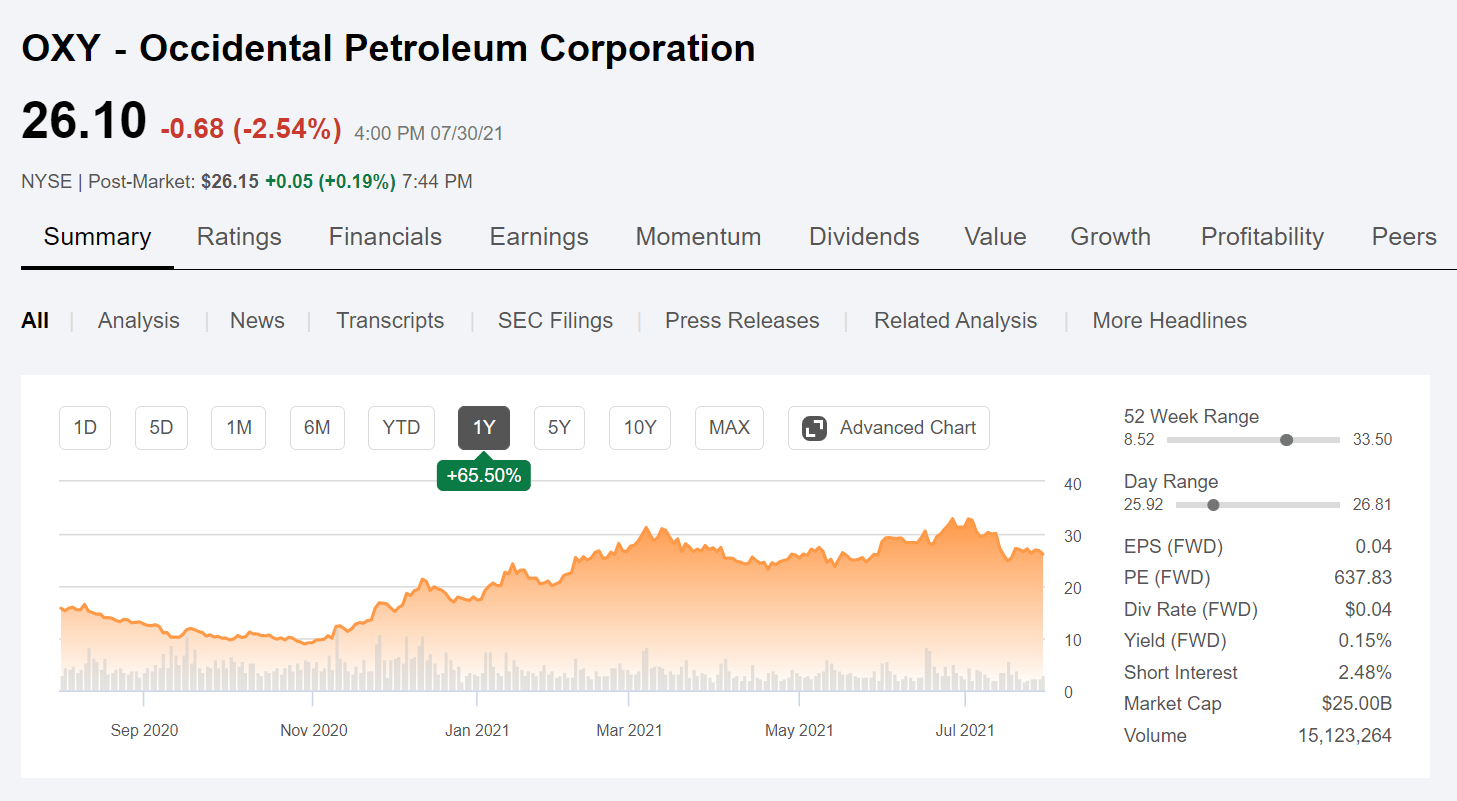The width and height of the screenshot is (1457, 801).
Task: Select the YTD chart range
Action: (x=401, y=428)
